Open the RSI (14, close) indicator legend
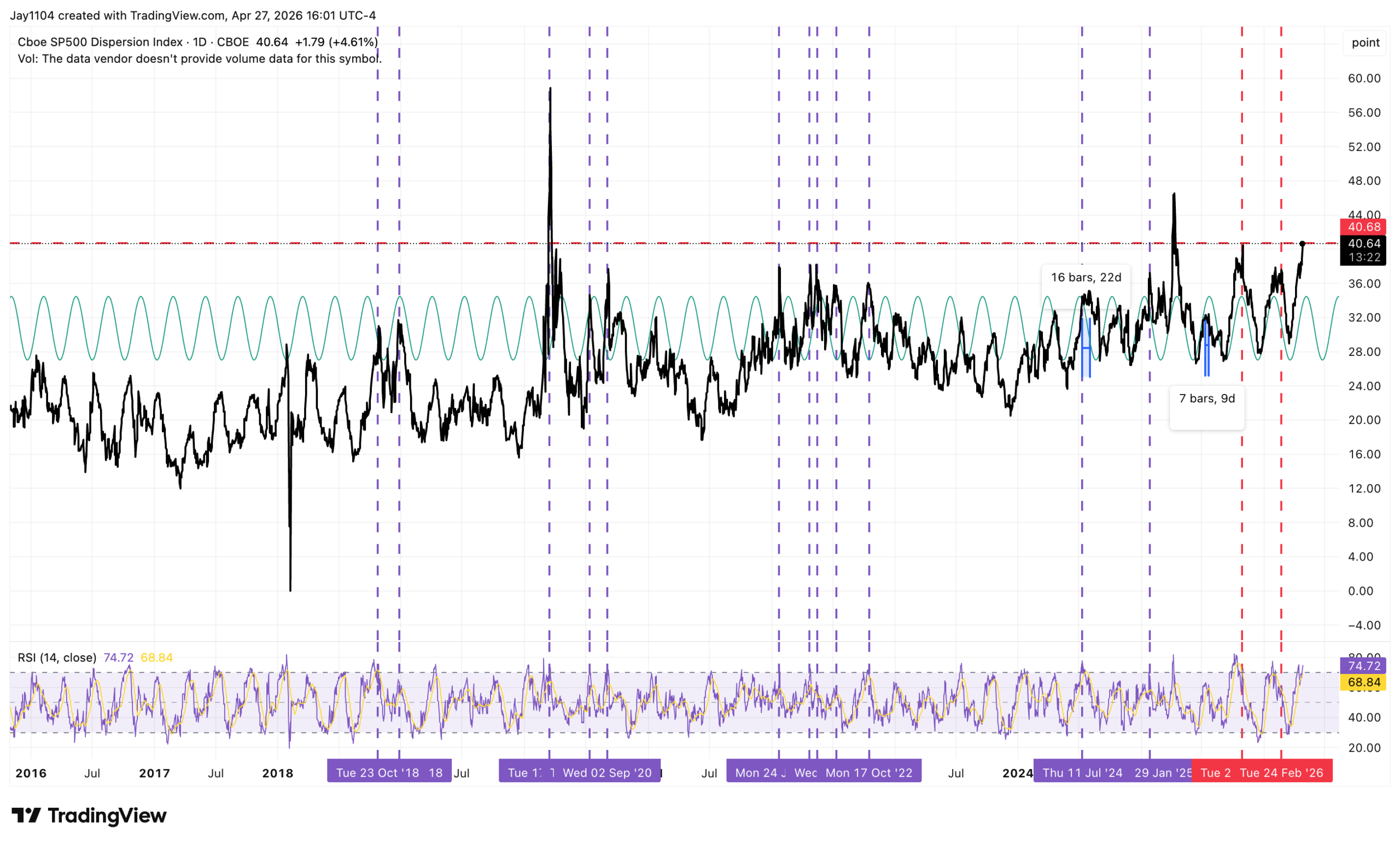Image resolution: width=1400 pixels, height=845 pixels. pyautogui.click(x=57, y=658)
